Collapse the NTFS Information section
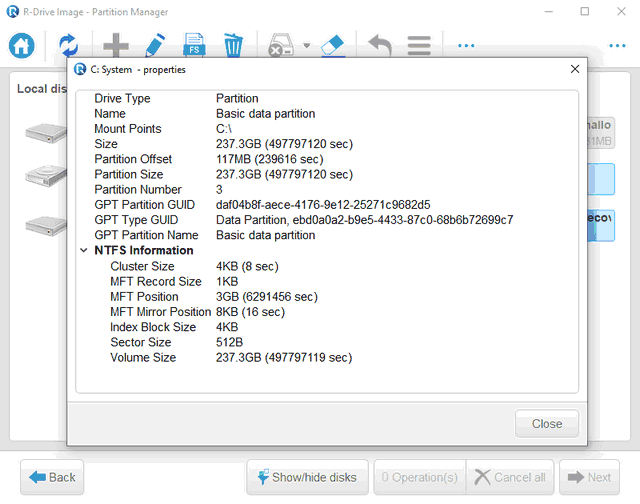Image resolution: width=640 pixels, height=504 pixels. pyautogui.click(x=84, y=250)
